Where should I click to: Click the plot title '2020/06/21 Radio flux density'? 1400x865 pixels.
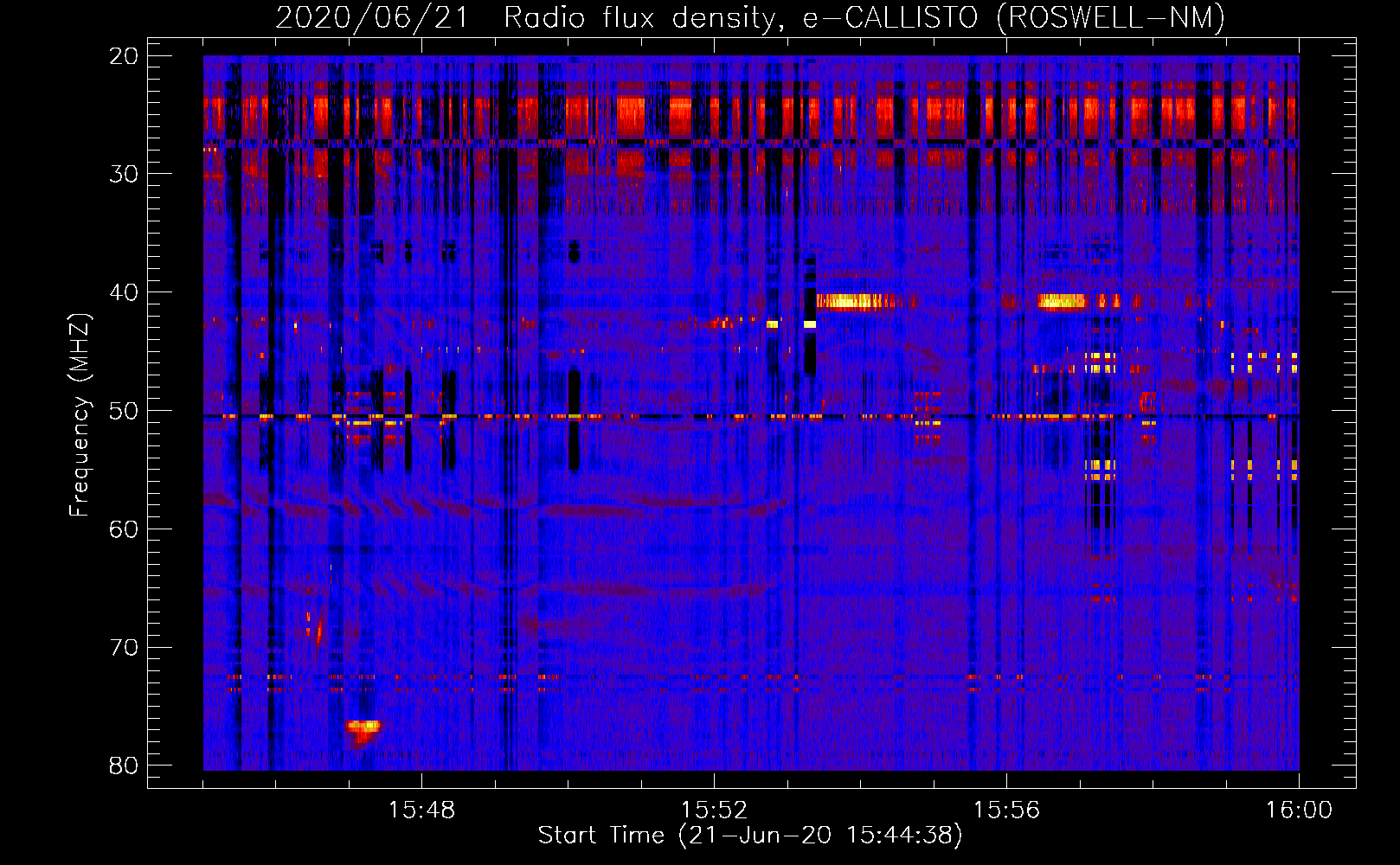[749, 17]
